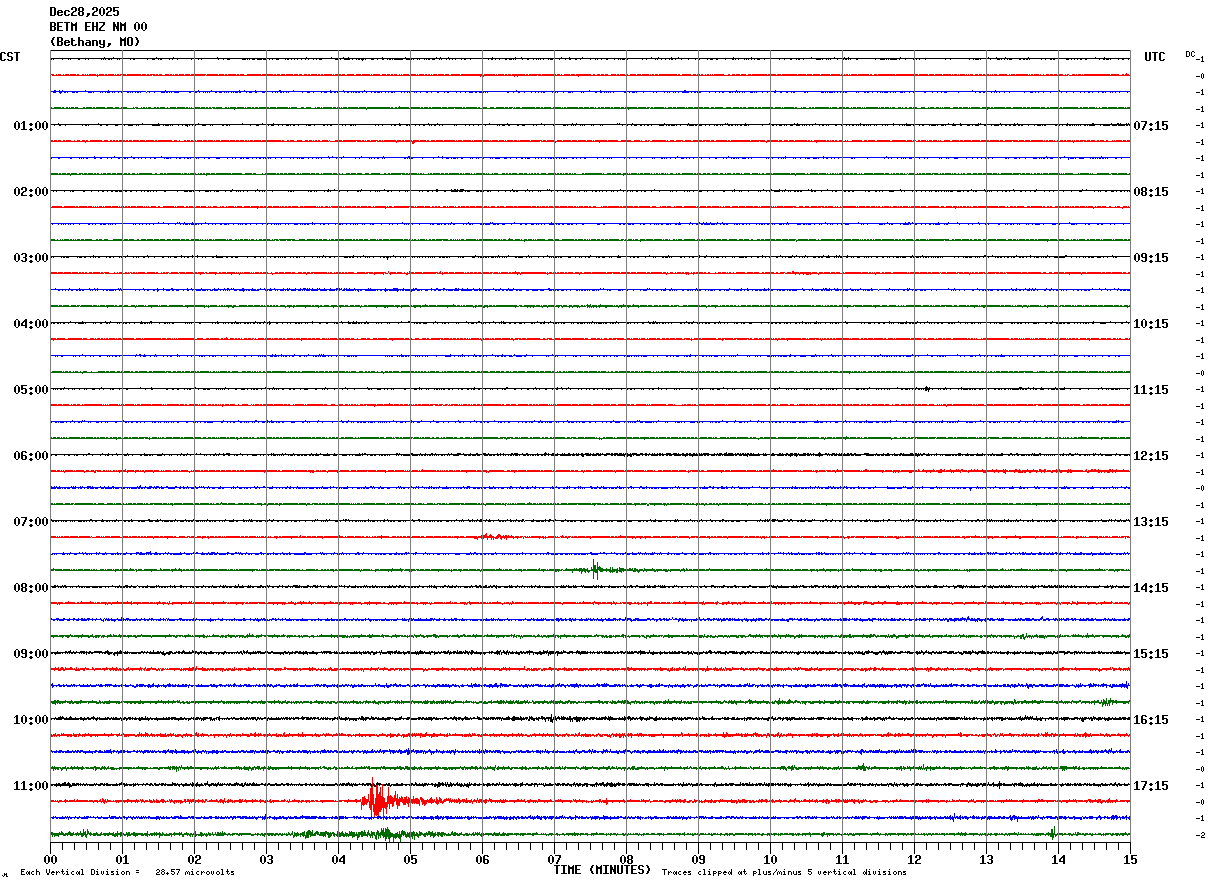This screenshot has height=886, width=1210.
Task: Click minute 10 on the time axis
Action: click(770, 859)
